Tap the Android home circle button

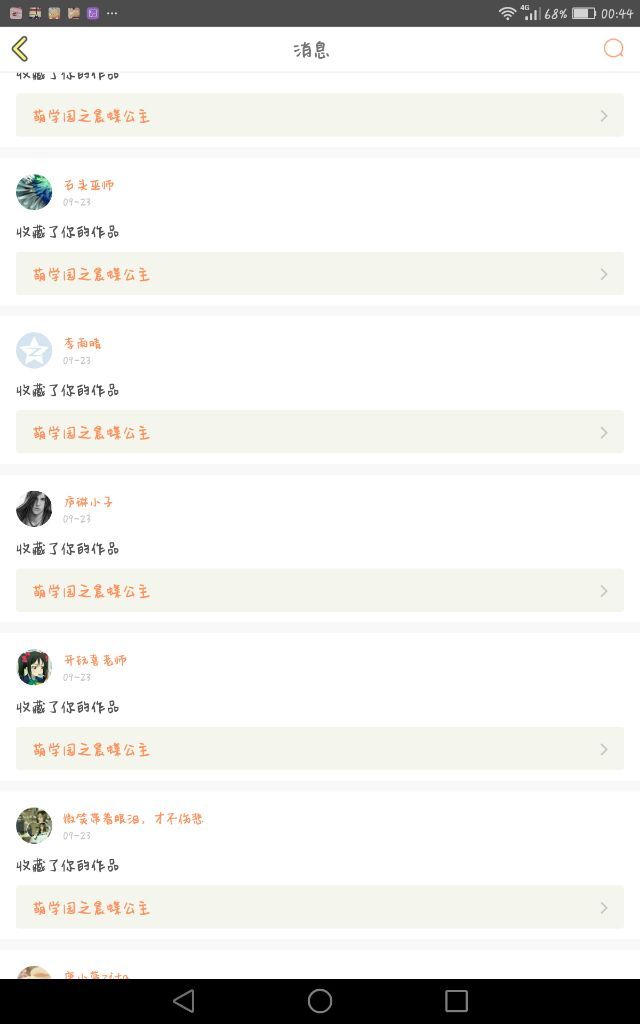[x=320, y=1000]
